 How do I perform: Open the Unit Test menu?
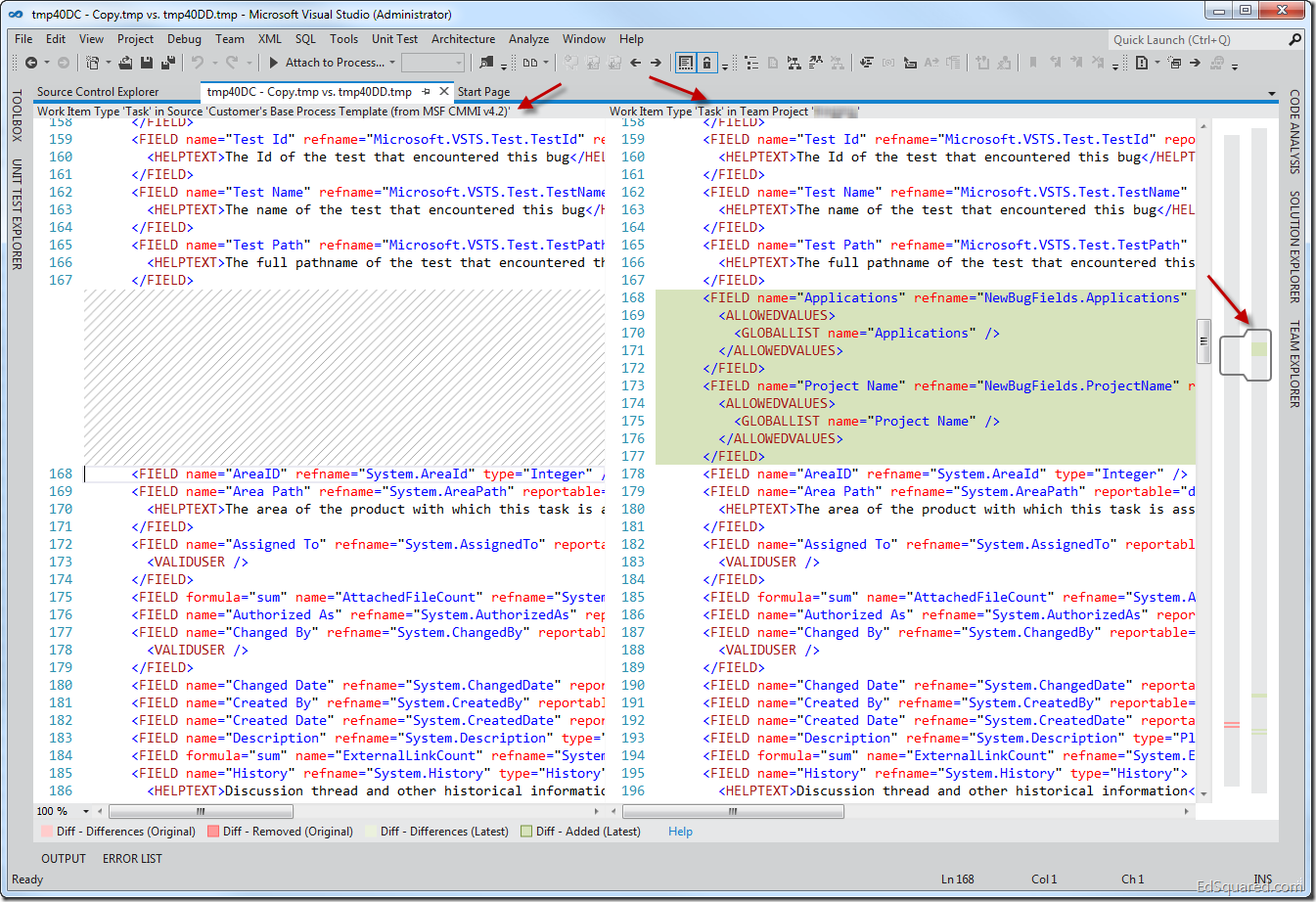pyautogui.click(x=394, y=39)
